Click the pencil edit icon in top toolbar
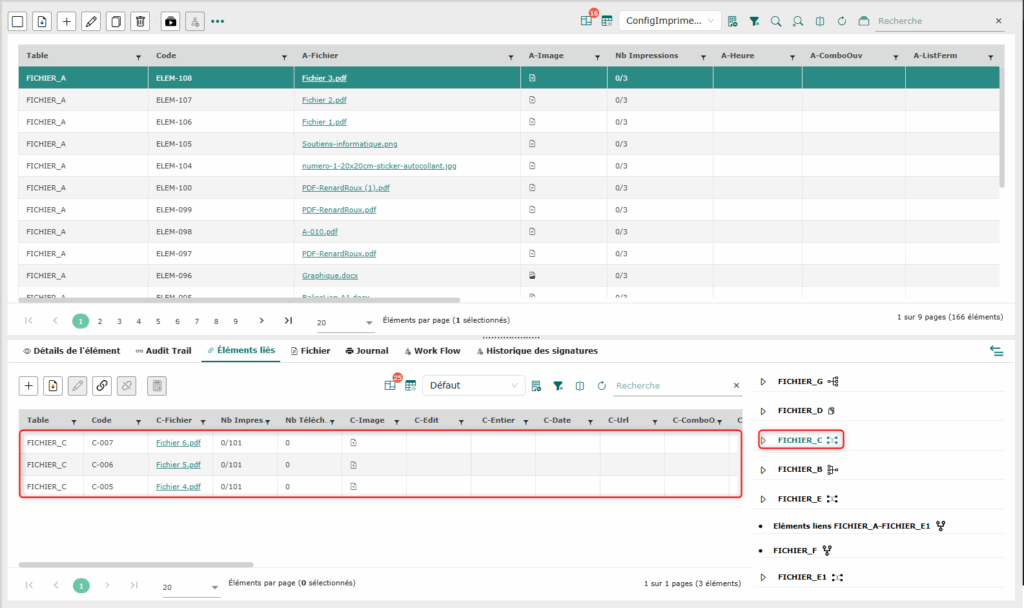This screenshot has width=1024, height=608. click(x=91, y=21)
